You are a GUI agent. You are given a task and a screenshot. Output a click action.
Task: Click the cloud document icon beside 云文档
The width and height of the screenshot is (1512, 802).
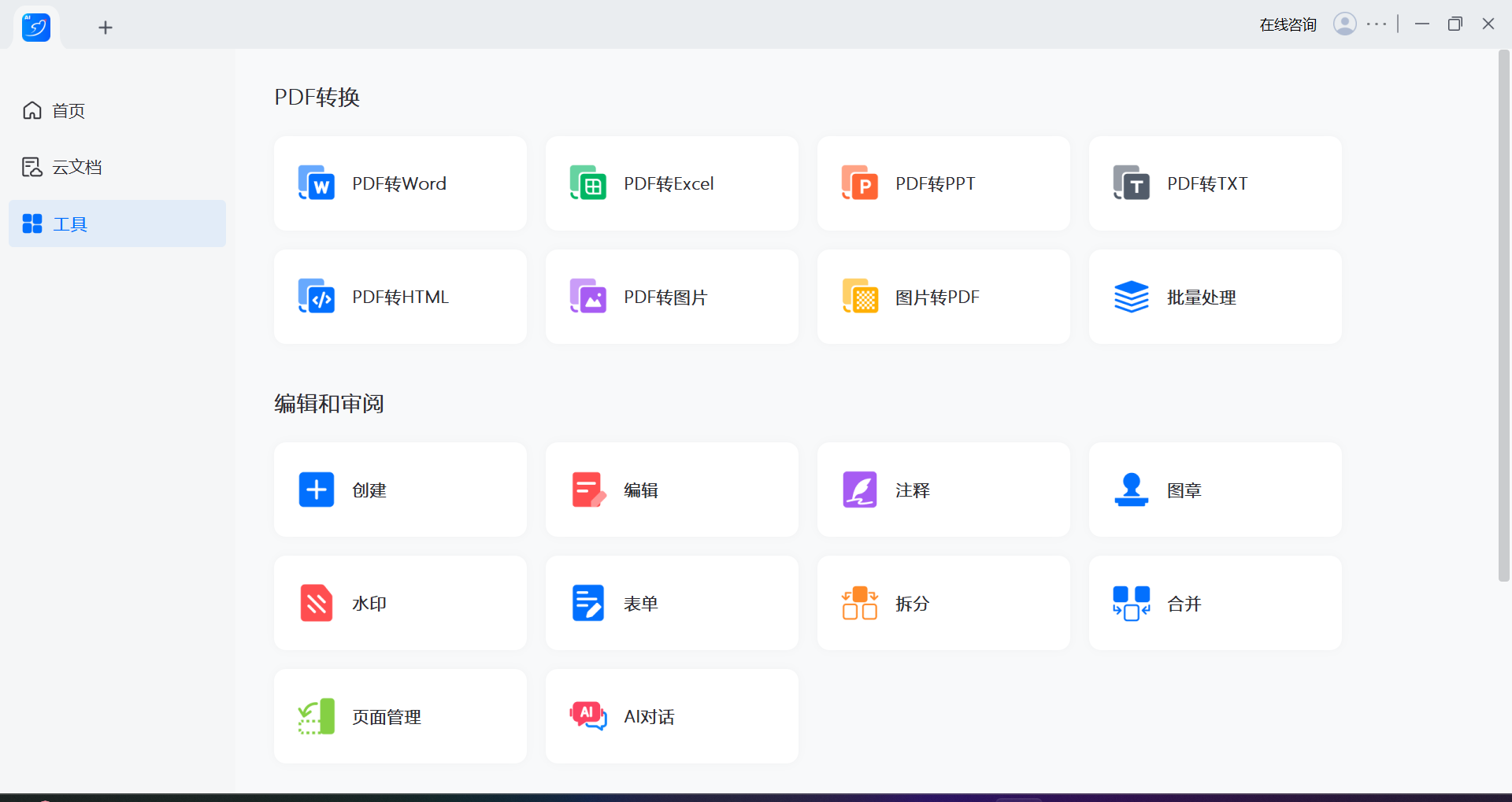(x=32, y=167)
